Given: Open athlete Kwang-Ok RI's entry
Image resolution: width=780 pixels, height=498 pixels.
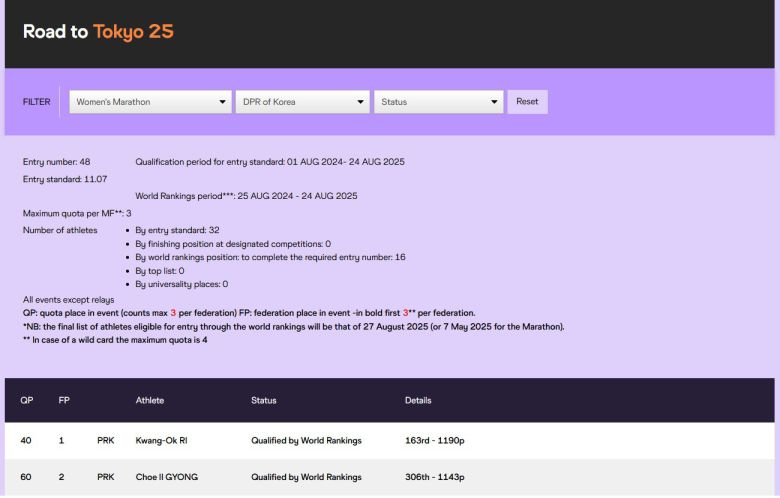Looking at the screenshot, I should [161, 440].
